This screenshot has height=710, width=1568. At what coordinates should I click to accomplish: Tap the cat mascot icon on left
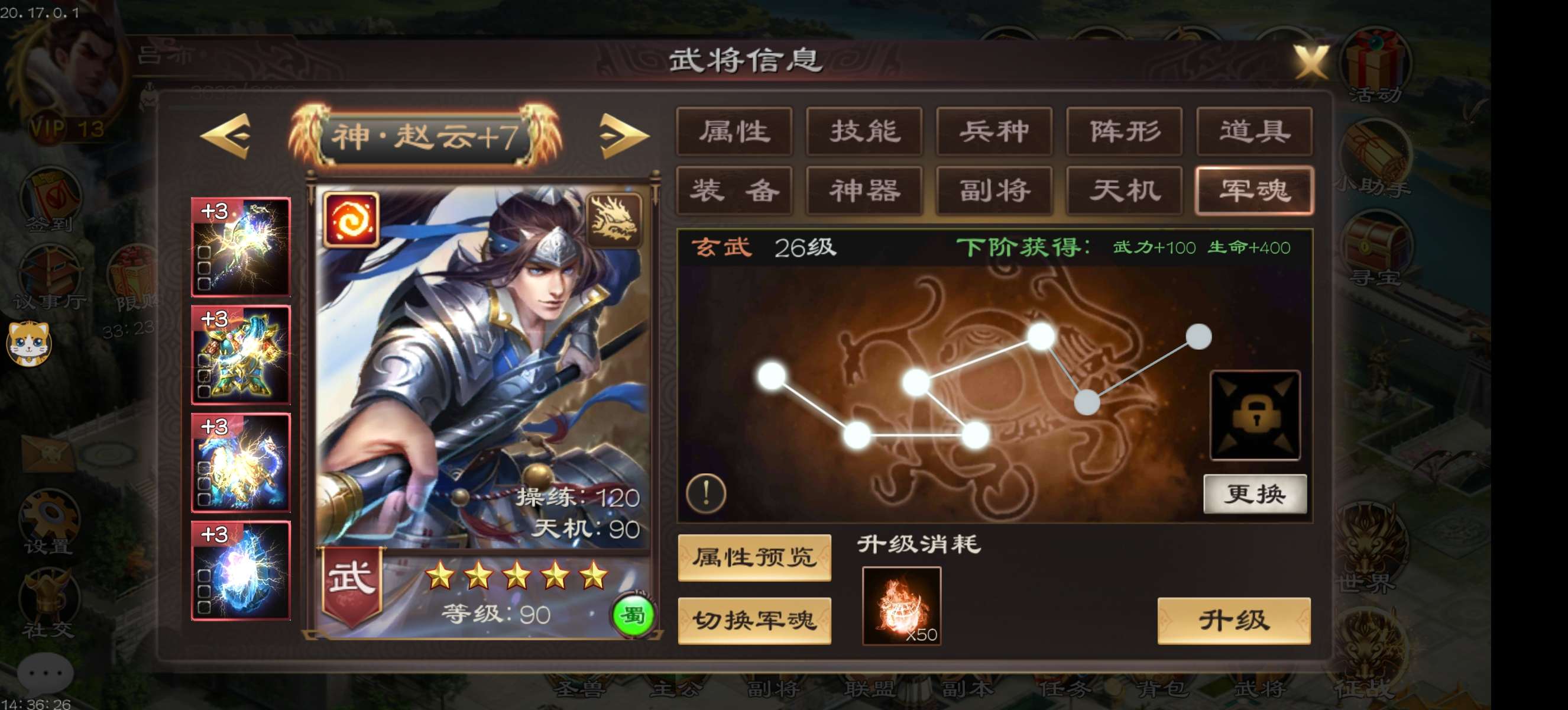point(28,343)
